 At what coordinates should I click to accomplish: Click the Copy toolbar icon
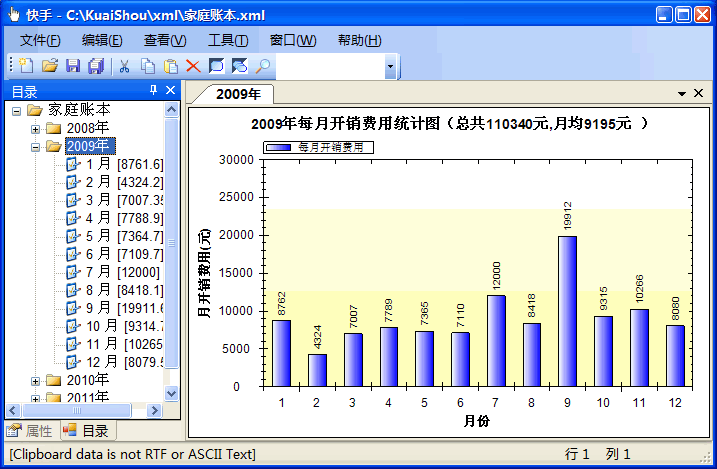coord(148,66)
